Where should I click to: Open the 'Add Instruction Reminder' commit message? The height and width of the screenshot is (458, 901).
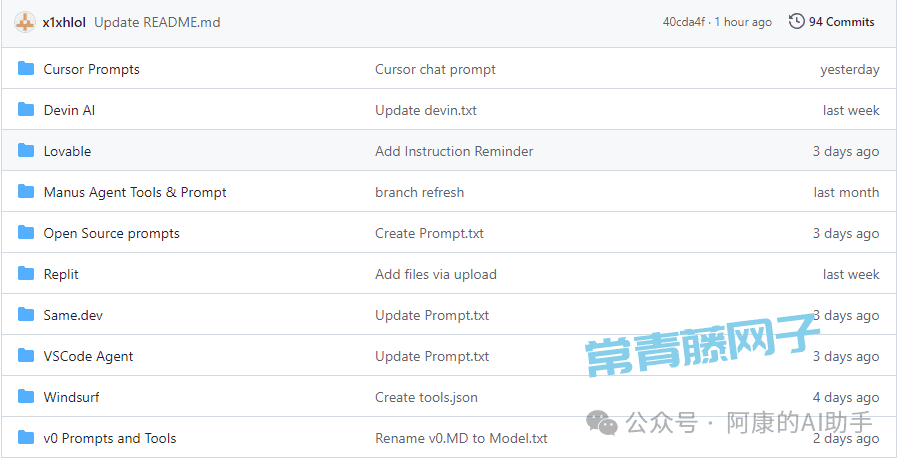[x=454, y=151]
